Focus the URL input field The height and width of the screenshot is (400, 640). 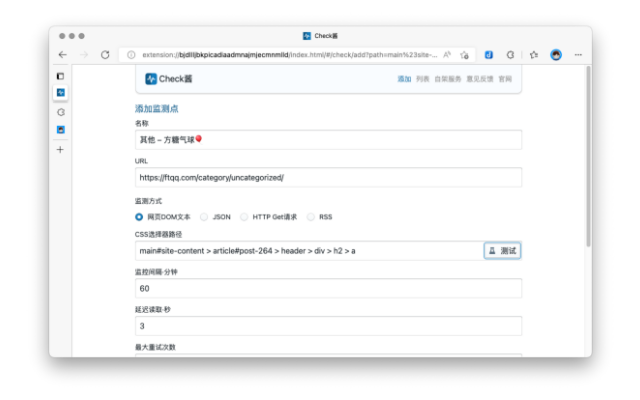pos(328,178)
